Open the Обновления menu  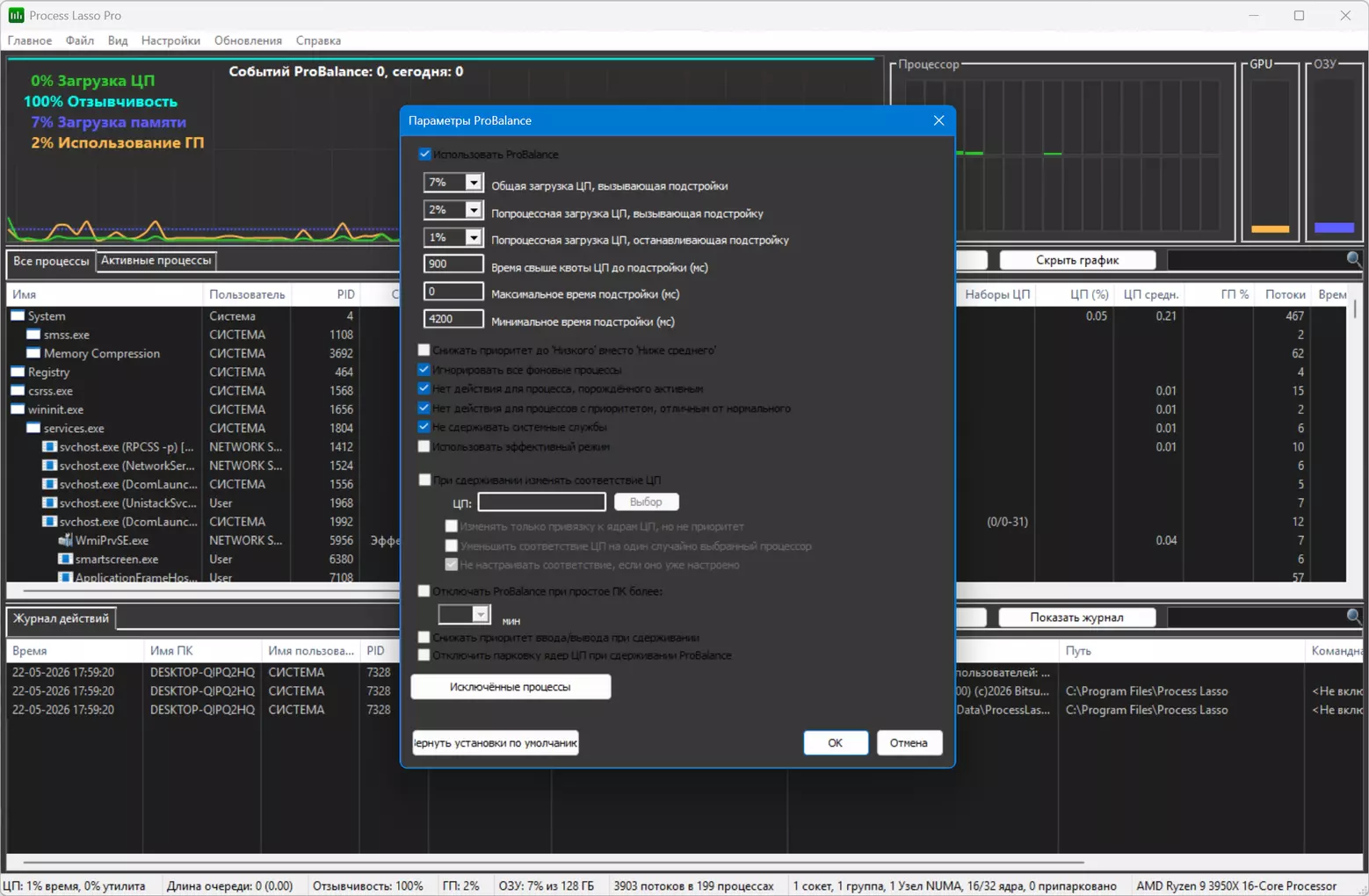tap(248, 40)
